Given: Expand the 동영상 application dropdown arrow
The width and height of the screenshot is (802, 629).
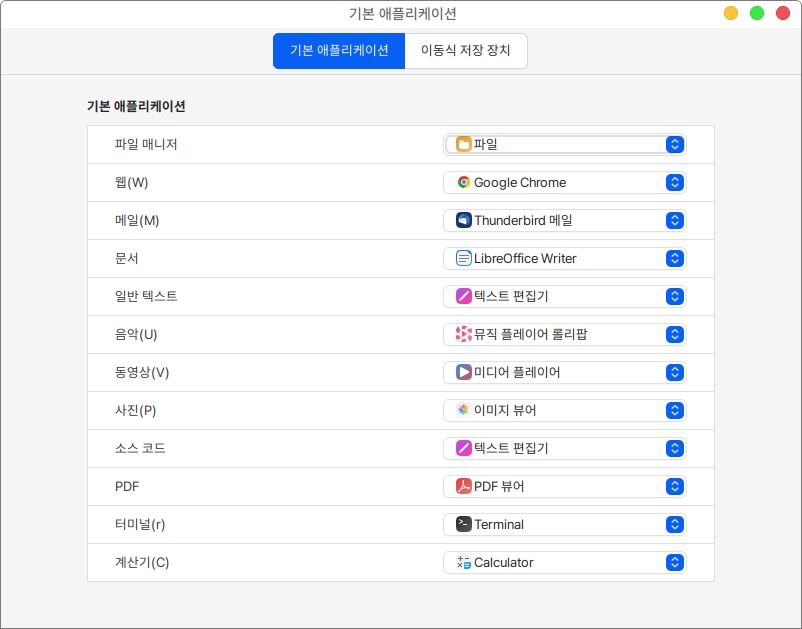Looking at the screenshot, I should pyautogui.click(x=675, y=372).
